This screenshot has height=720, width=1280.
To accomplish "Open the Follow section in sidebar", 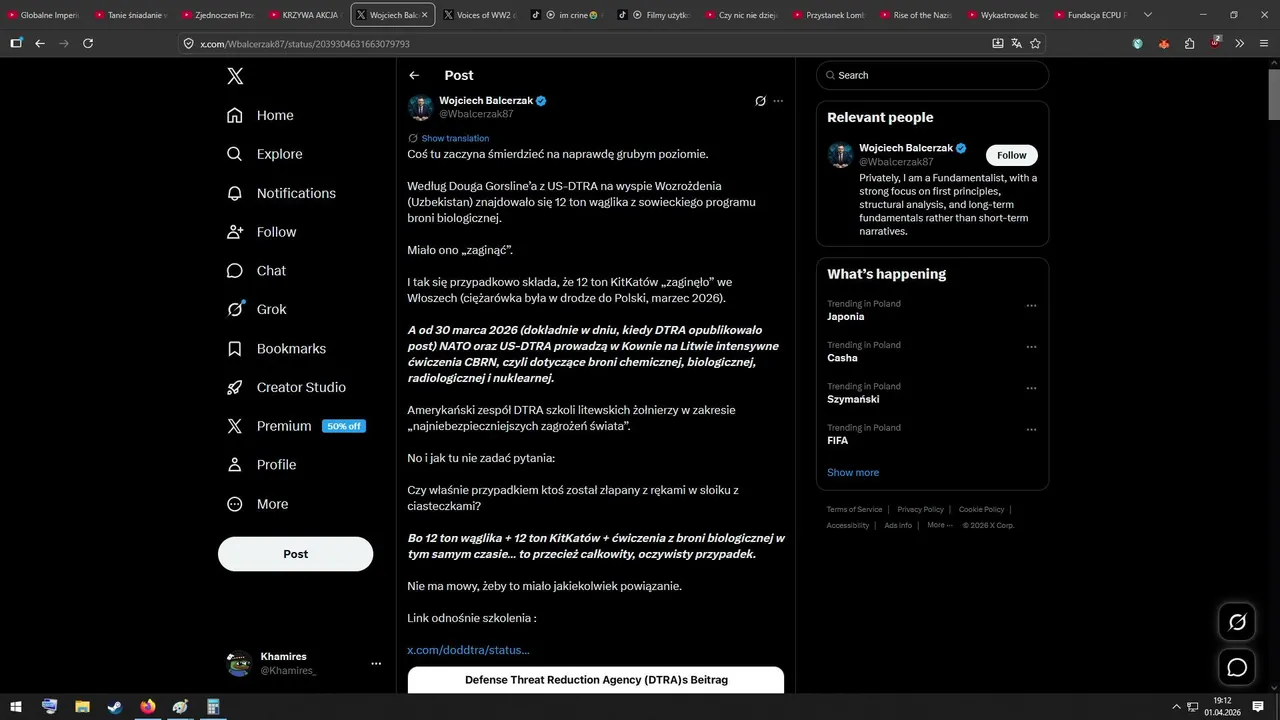I will click(x=261, y=232).
